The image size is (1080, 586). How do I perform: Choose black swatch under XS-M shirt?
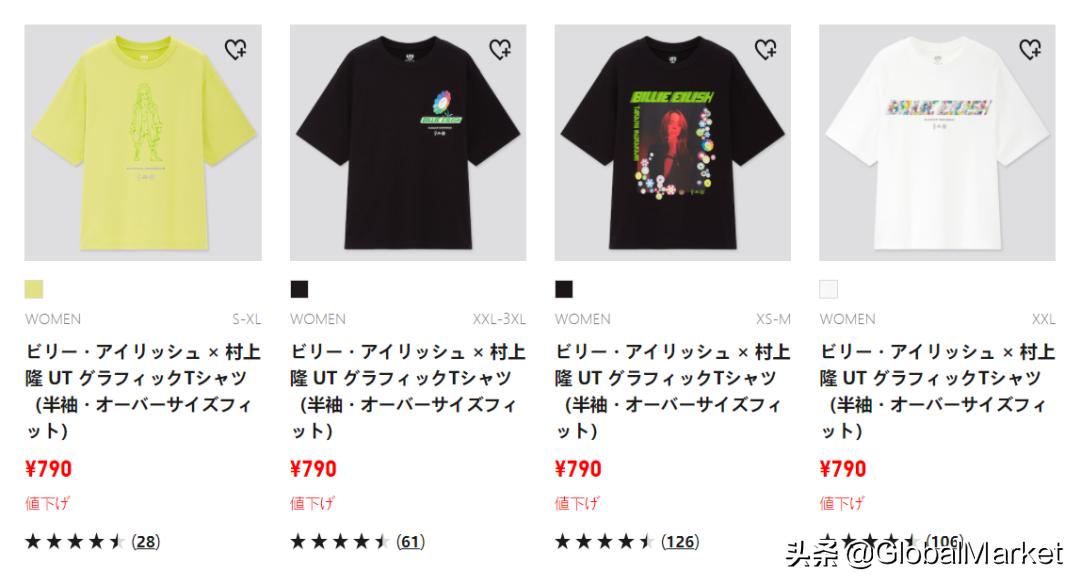click(x=563, y=289)
